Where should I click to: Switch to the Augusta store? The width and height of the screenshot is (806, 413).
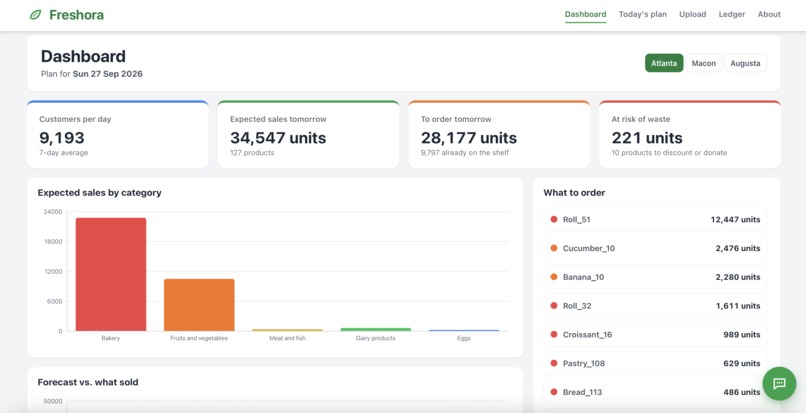(745, 63)
